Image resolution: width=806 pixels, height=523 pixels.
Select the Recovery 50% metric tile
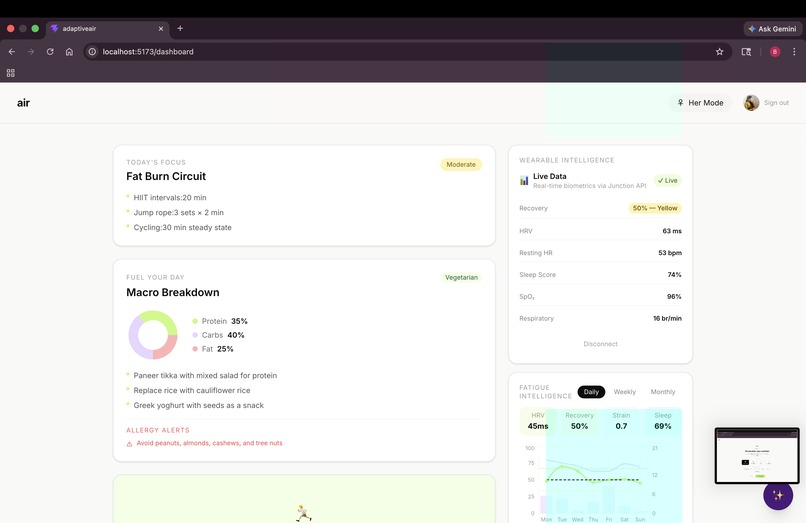coord(579,421)
